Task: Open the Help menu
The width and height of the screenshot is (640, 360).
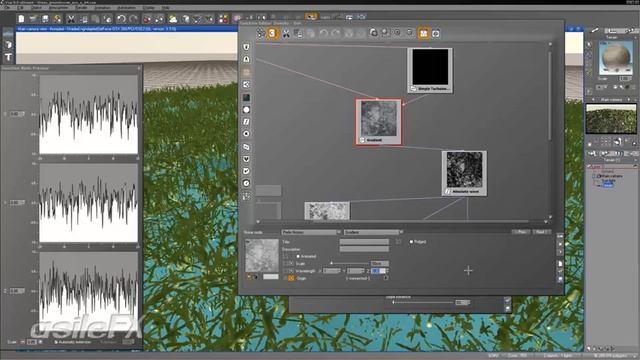Action: point(166,8)
